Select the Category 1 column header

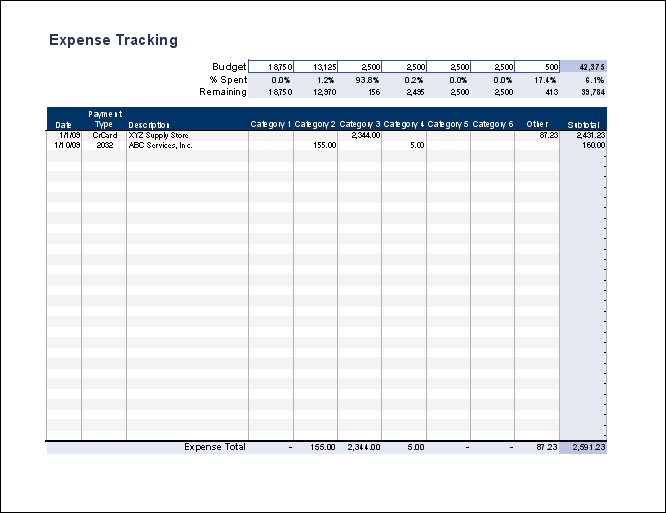tap(271, 124)
